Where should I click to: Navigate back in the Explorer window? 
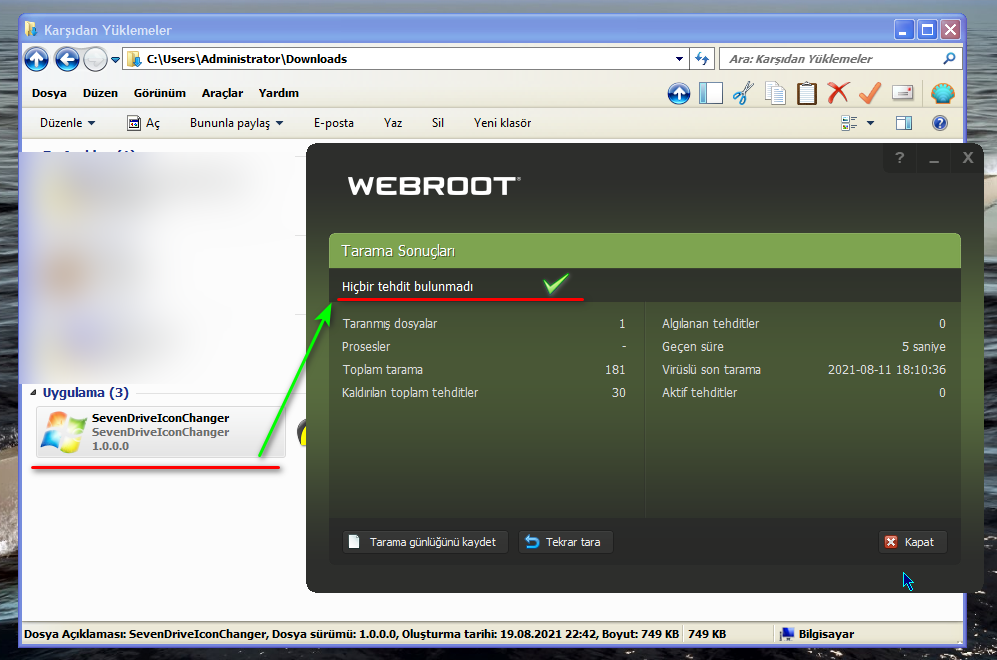[x=67, y=60]
